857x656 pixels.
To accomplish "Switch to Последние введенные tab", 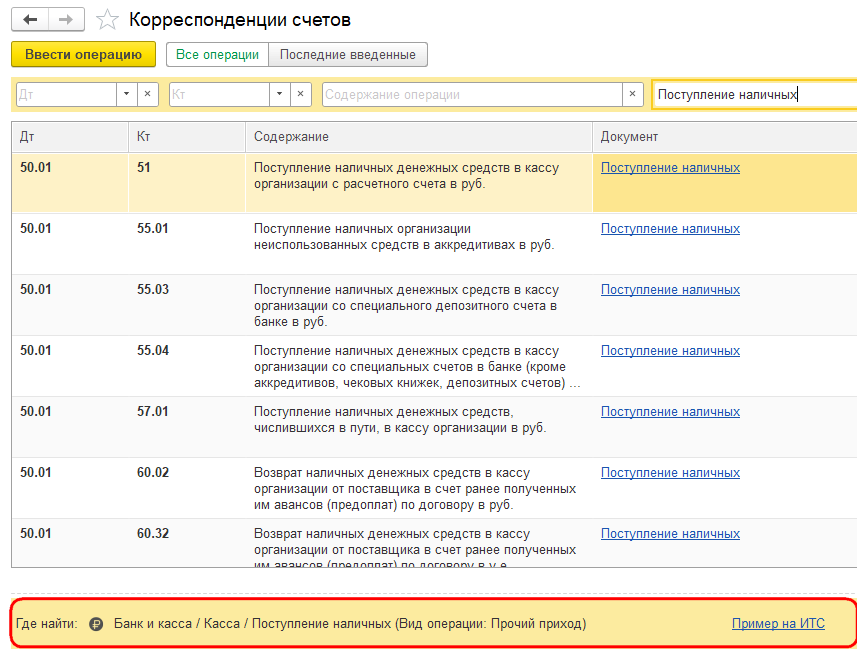I will click(348, 55).
